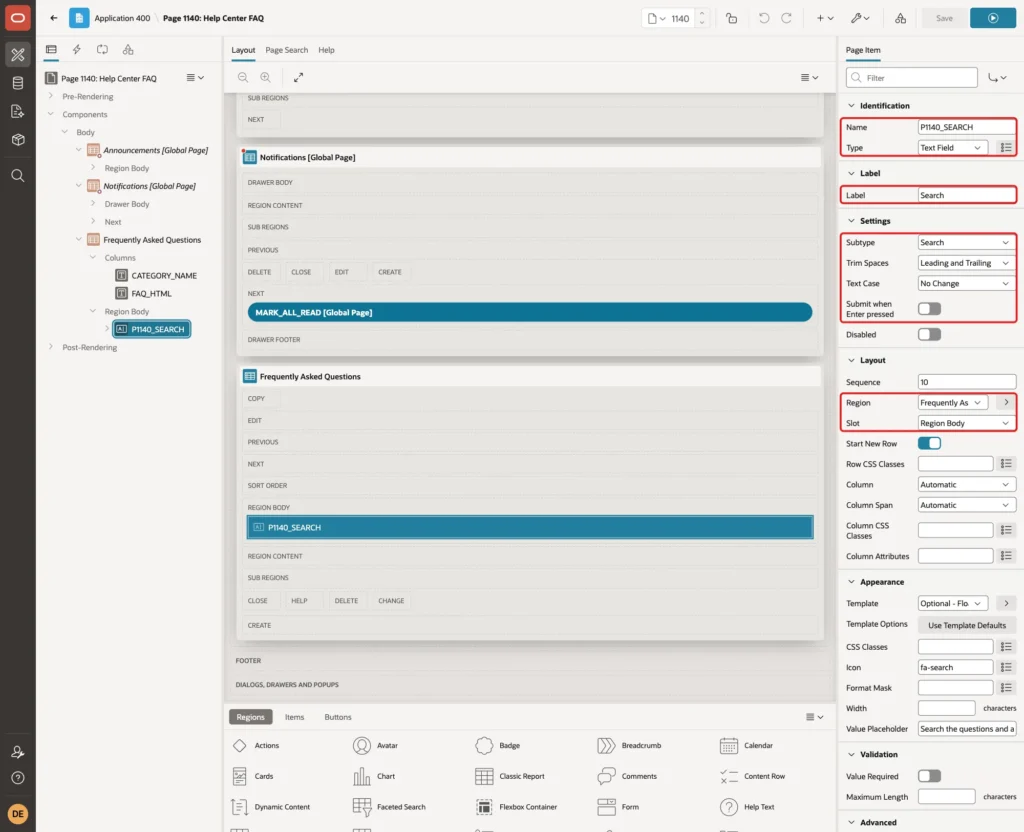
Task: Switch to Rendering tree tab
Action: point(51,50)
